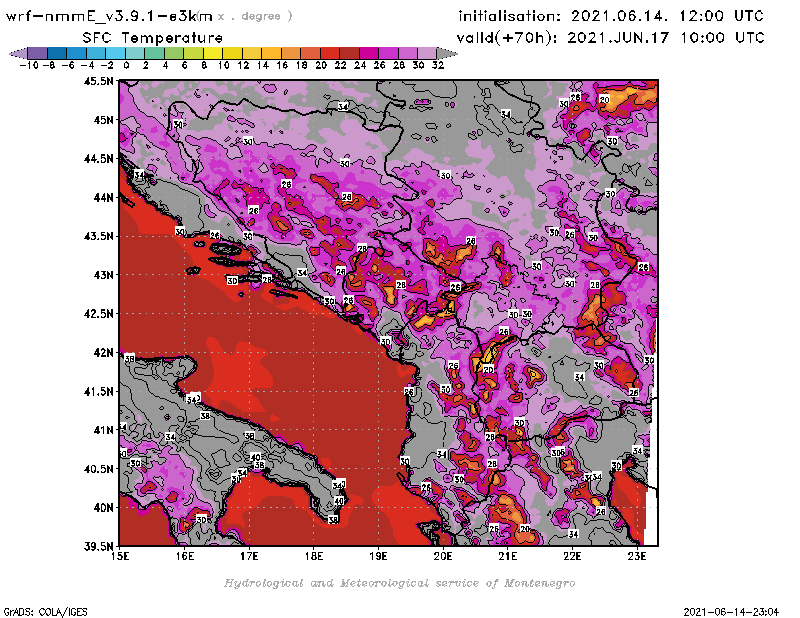Click the '42N' latitude axis label
The height and width of the screenshot is (618, 800).
[x=103, y=353]
